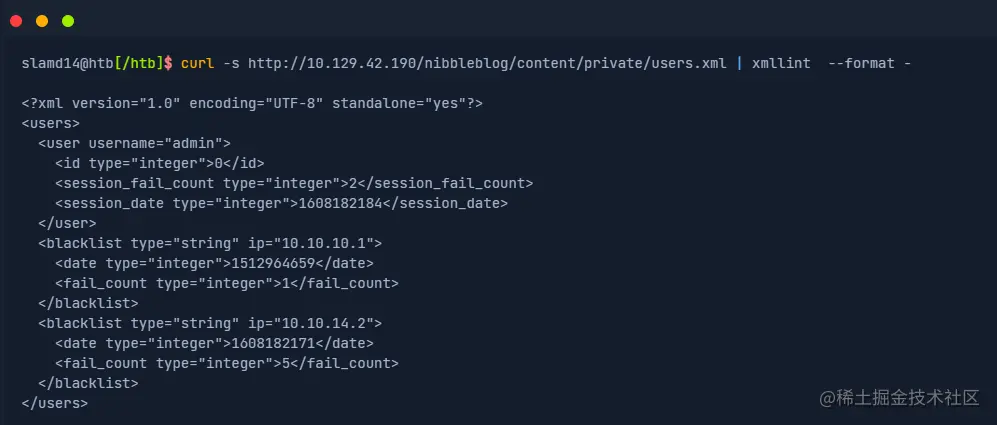This screenshot has height=425, width=997.
Task: Click the blacklist entry with ip 10.10.14.2
Action: 210,323
